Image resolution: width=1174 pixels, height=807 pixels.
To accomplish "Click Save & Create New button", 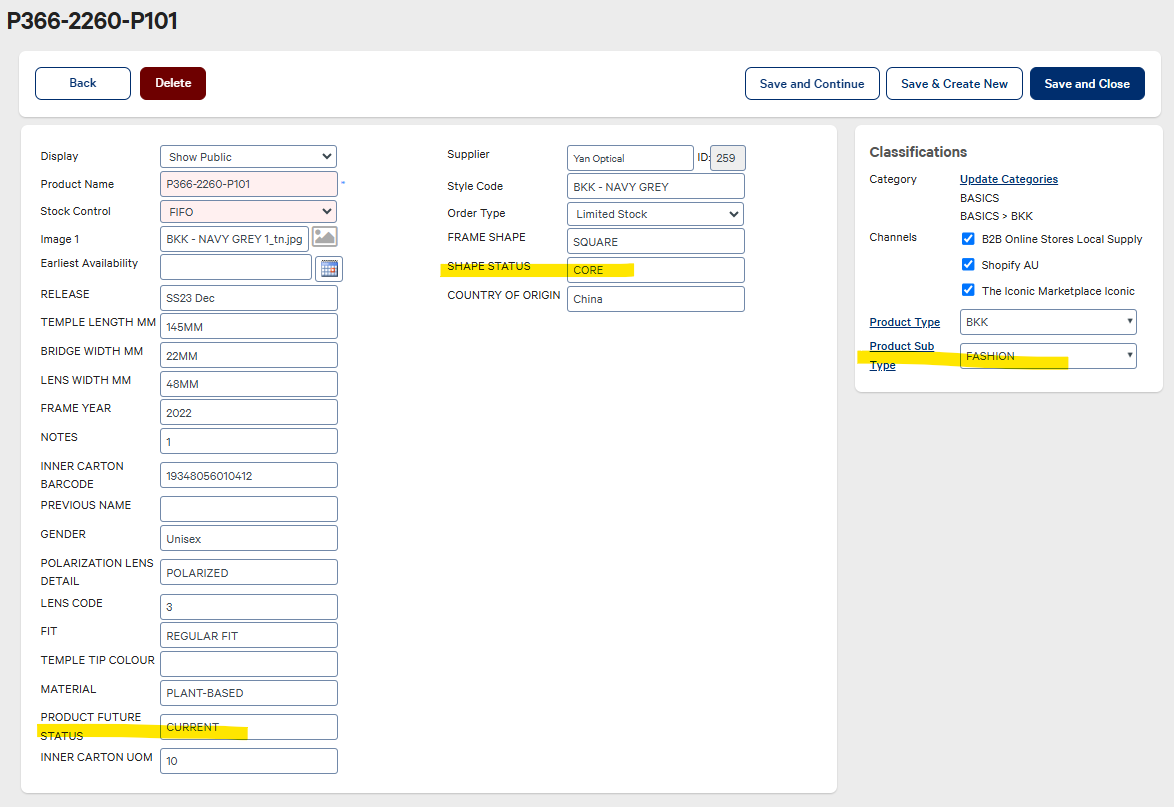I will coord(954,84).
